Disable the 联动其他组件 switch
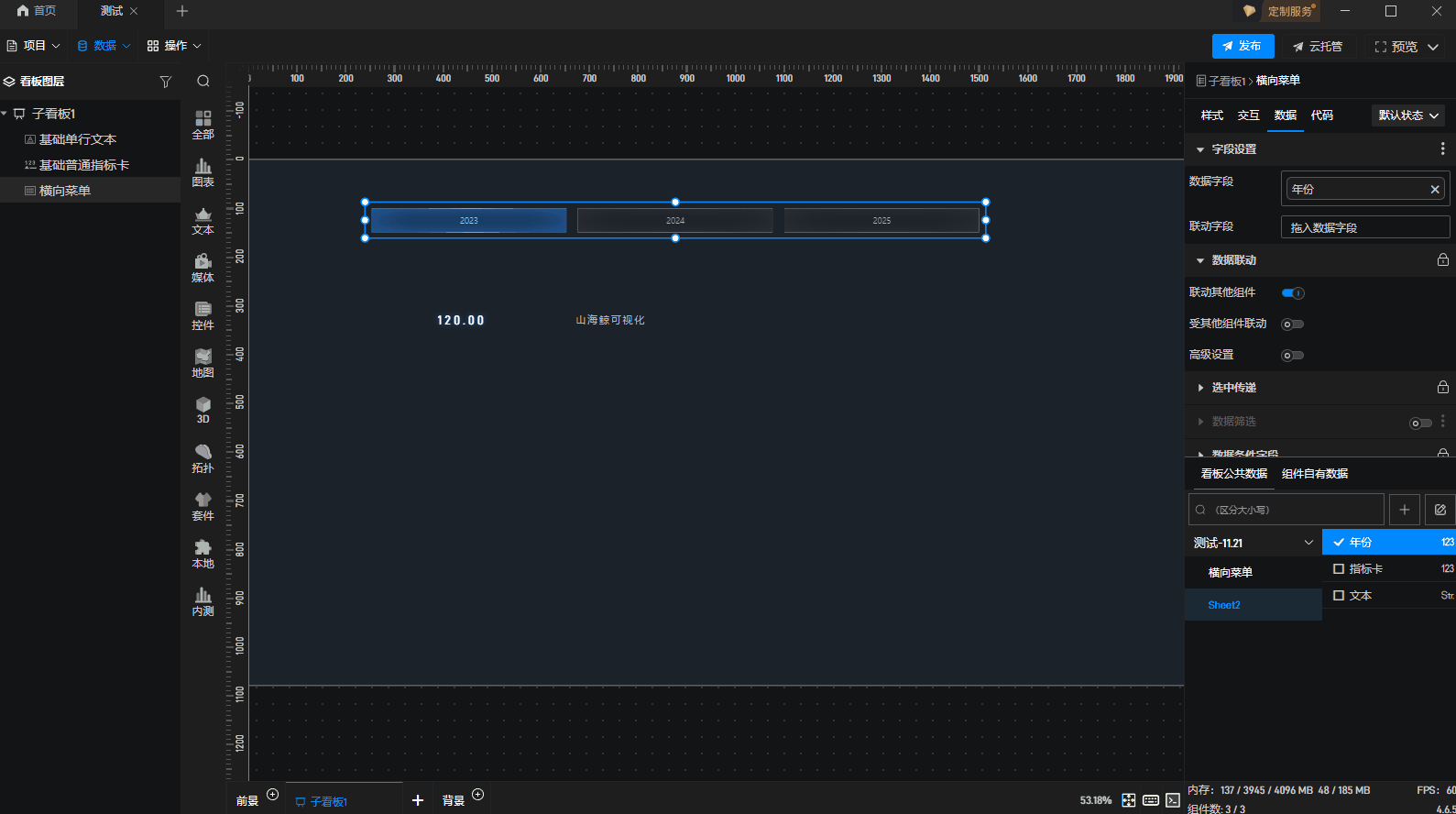This screenshot has width=1456, height=814. tap(1292, 293)
